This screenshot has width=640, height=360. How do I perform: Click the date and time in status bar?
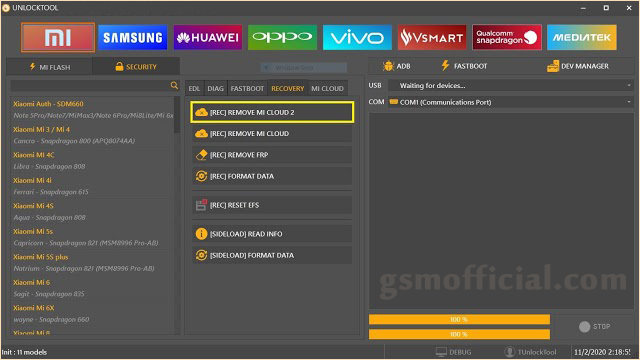tap(602, 352)
